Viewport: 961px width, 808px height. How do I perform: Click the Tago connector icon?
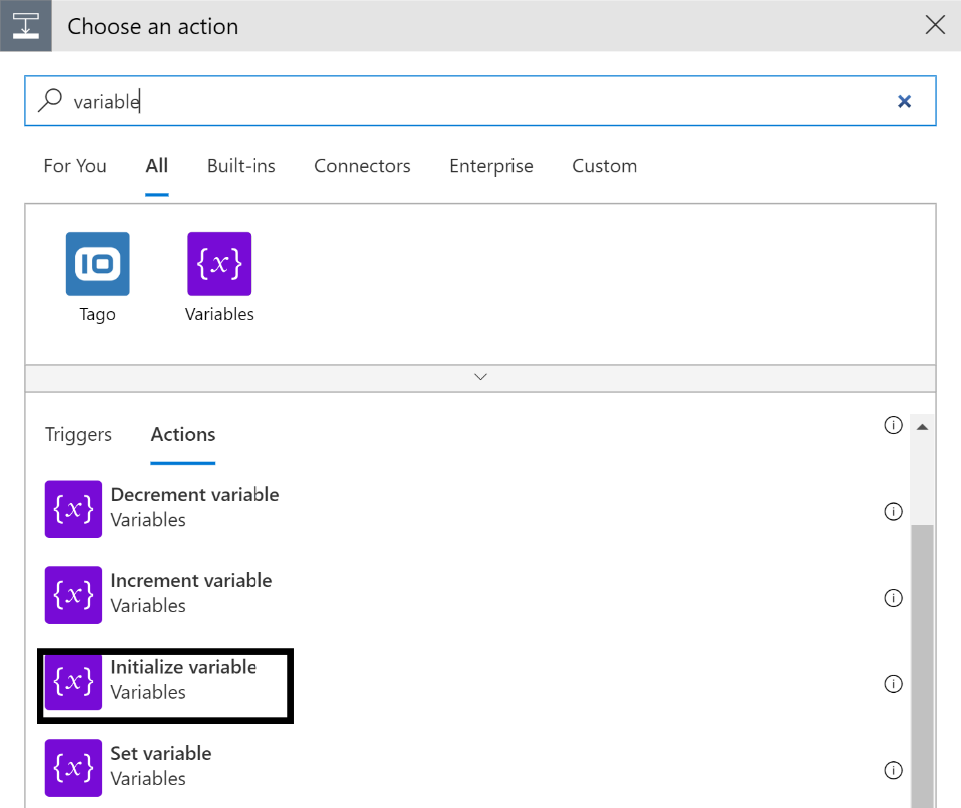point(98,264)
